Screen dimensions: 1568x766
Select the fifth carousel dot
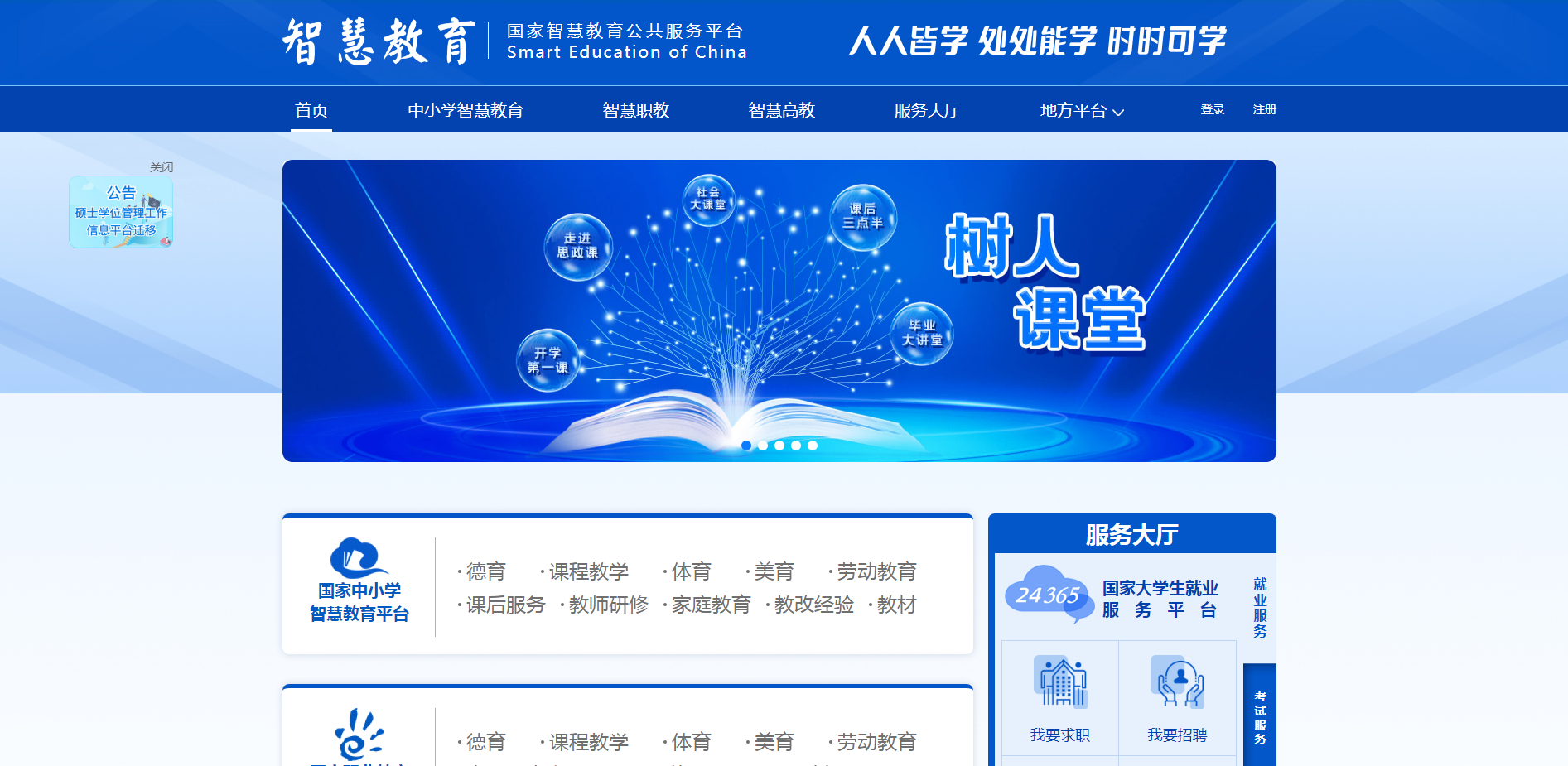click(813, 446)
